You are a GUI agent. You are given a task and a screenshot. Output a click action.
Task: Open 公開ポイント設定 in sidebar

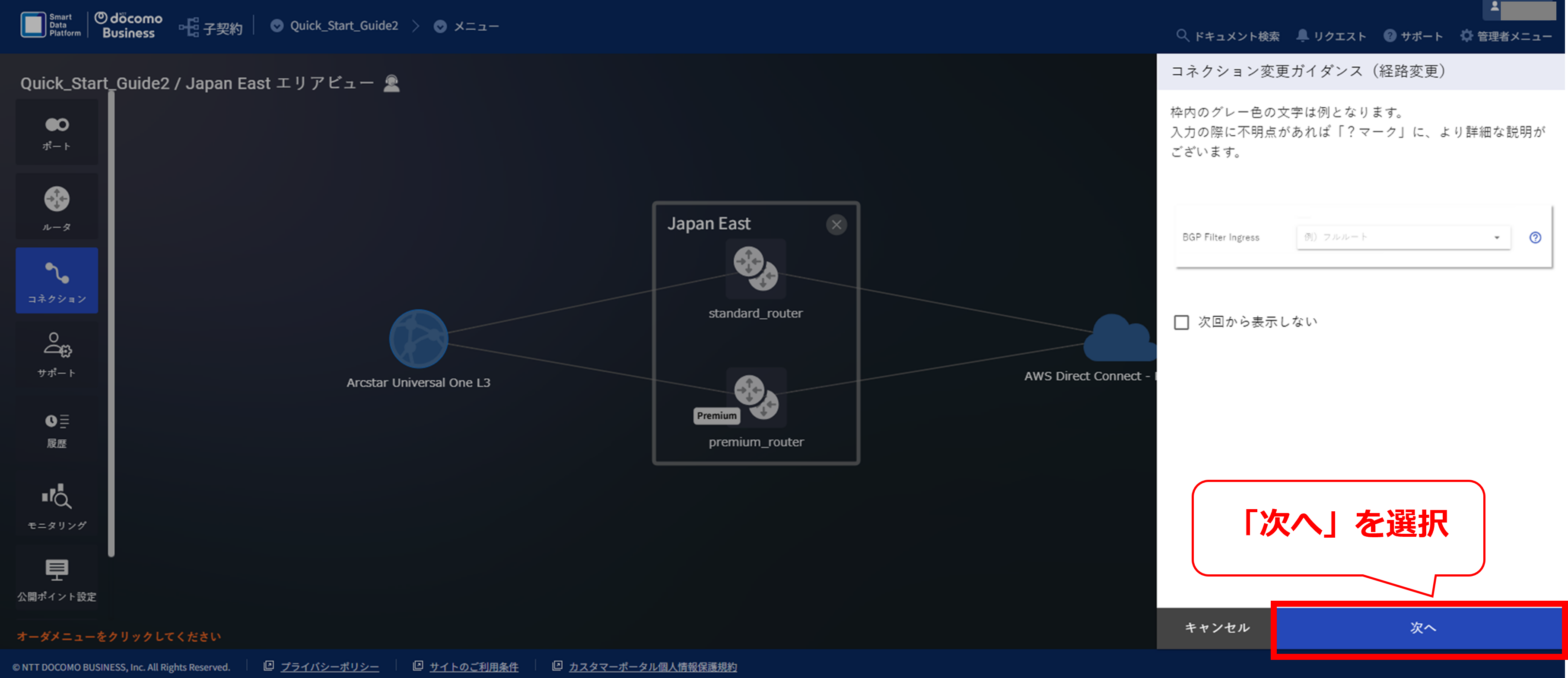pos(57,579)
